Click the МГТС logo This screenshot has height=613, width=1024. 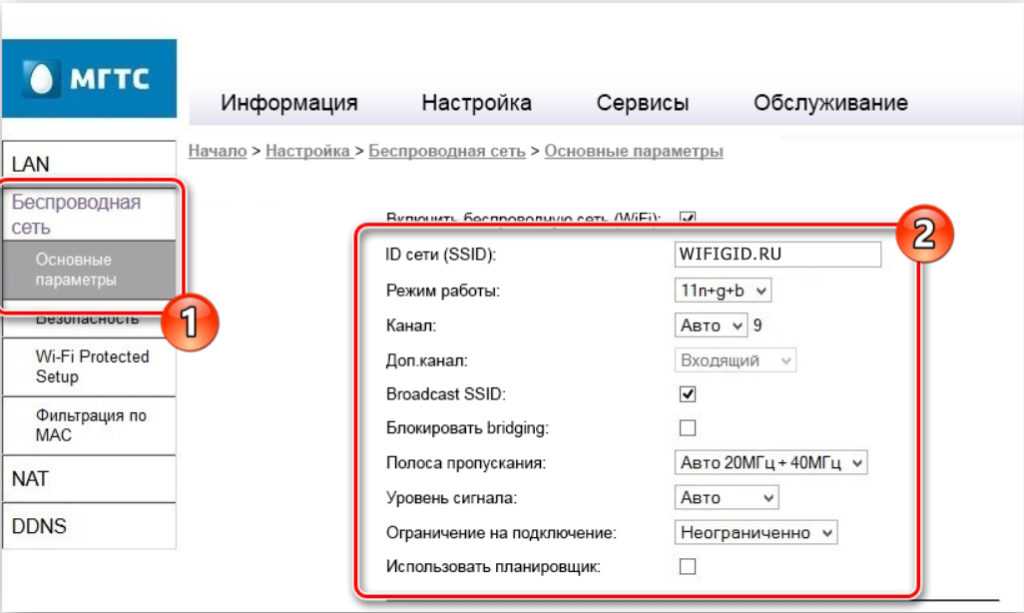click(89, 78)
